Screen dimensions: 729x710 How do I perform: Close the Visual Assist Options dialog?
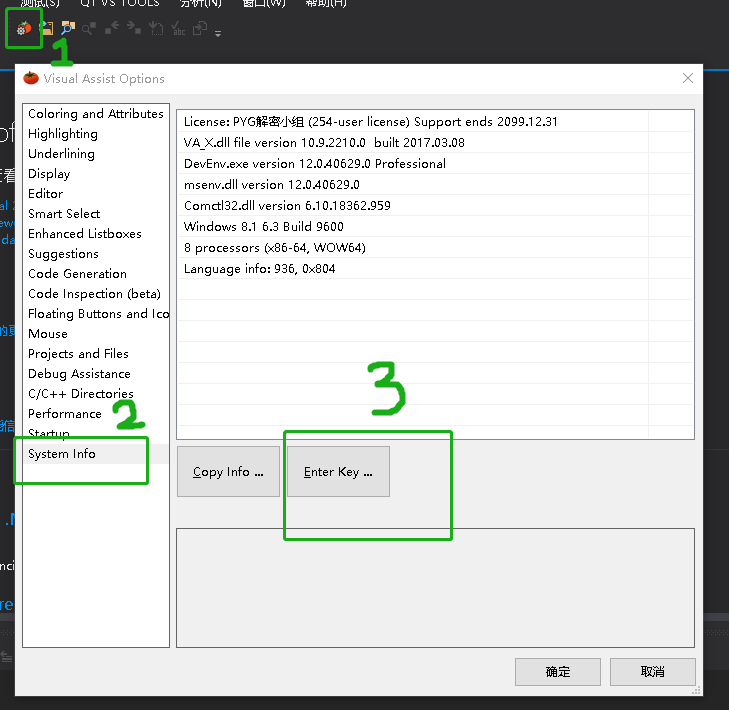tap(688, 78)
